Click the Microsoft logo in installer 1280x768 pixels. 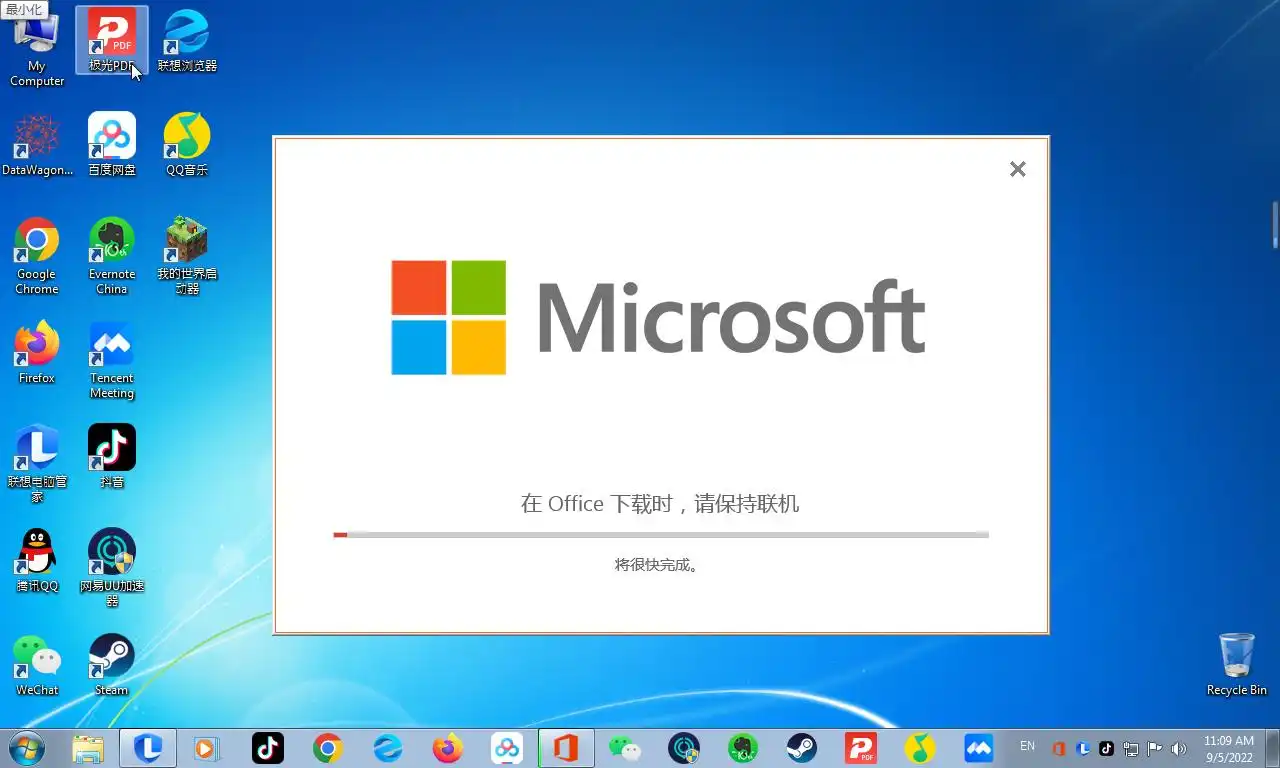[x=658, y=318]
